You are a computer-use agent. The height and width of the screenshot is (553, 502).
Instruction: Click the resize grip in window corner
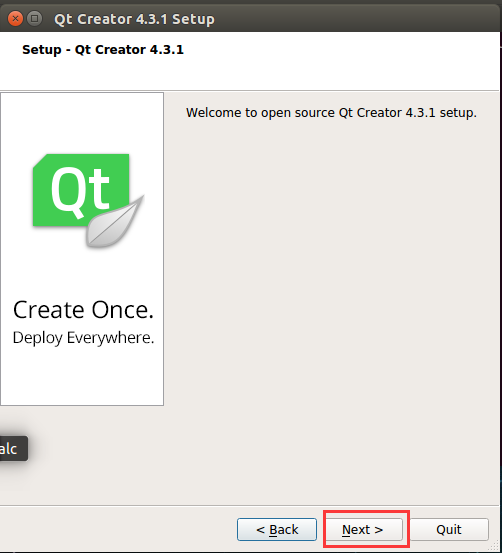click(x=495, y=546)
